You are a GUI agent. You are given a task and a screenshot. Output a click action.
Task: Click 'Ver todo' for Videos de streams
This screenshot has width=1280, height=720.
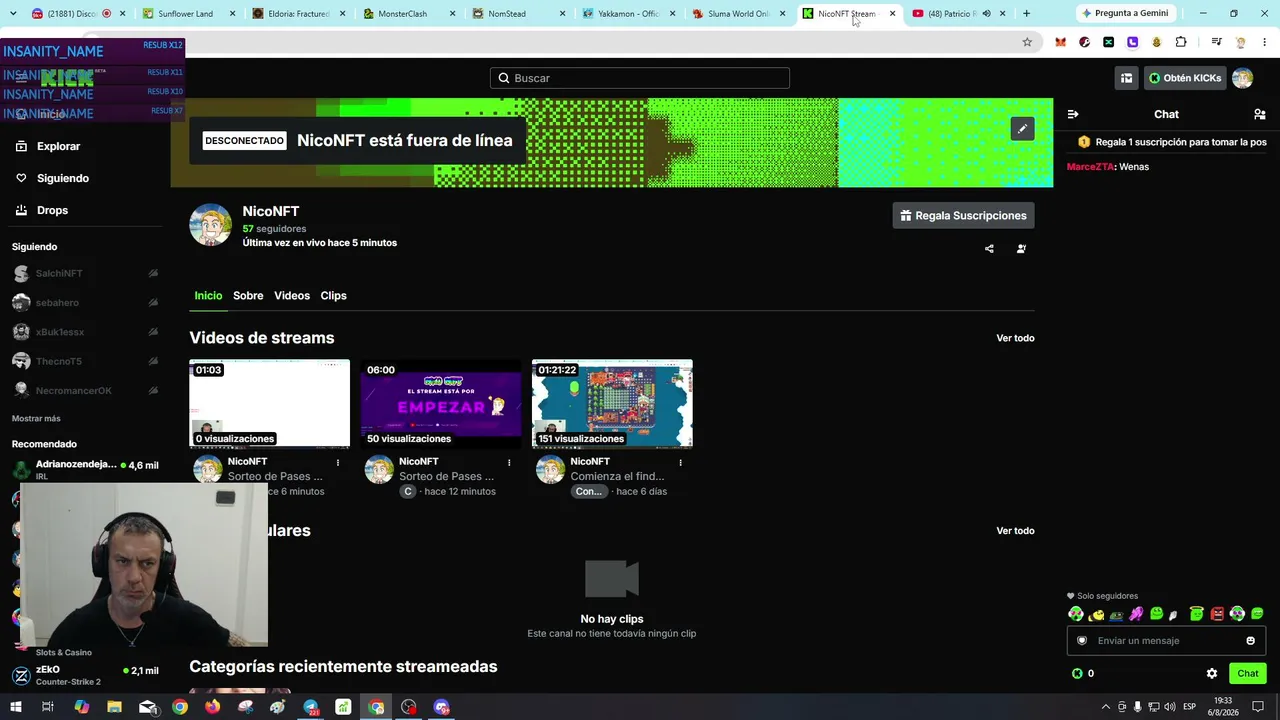click(x=1015, y=338)
